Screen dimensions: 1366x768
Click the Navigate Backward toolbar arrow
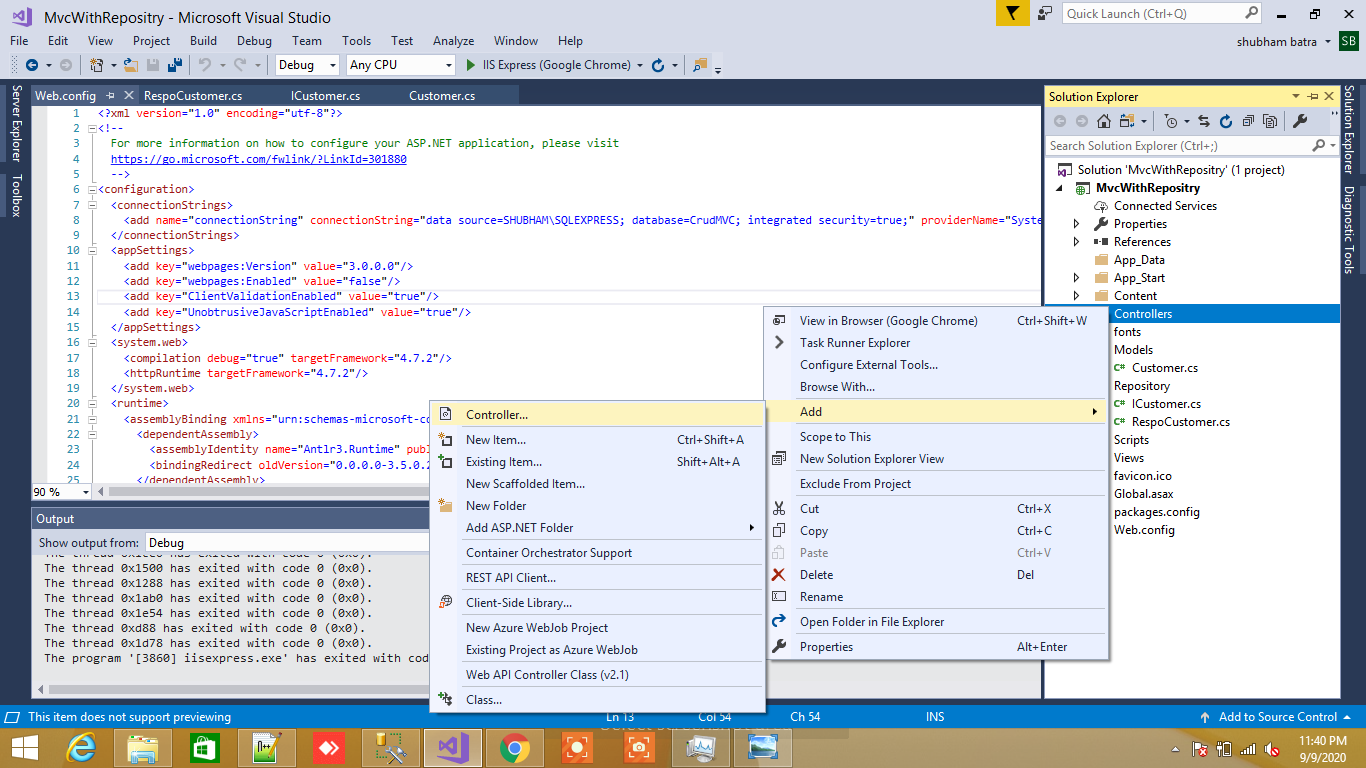coord(32,65)
